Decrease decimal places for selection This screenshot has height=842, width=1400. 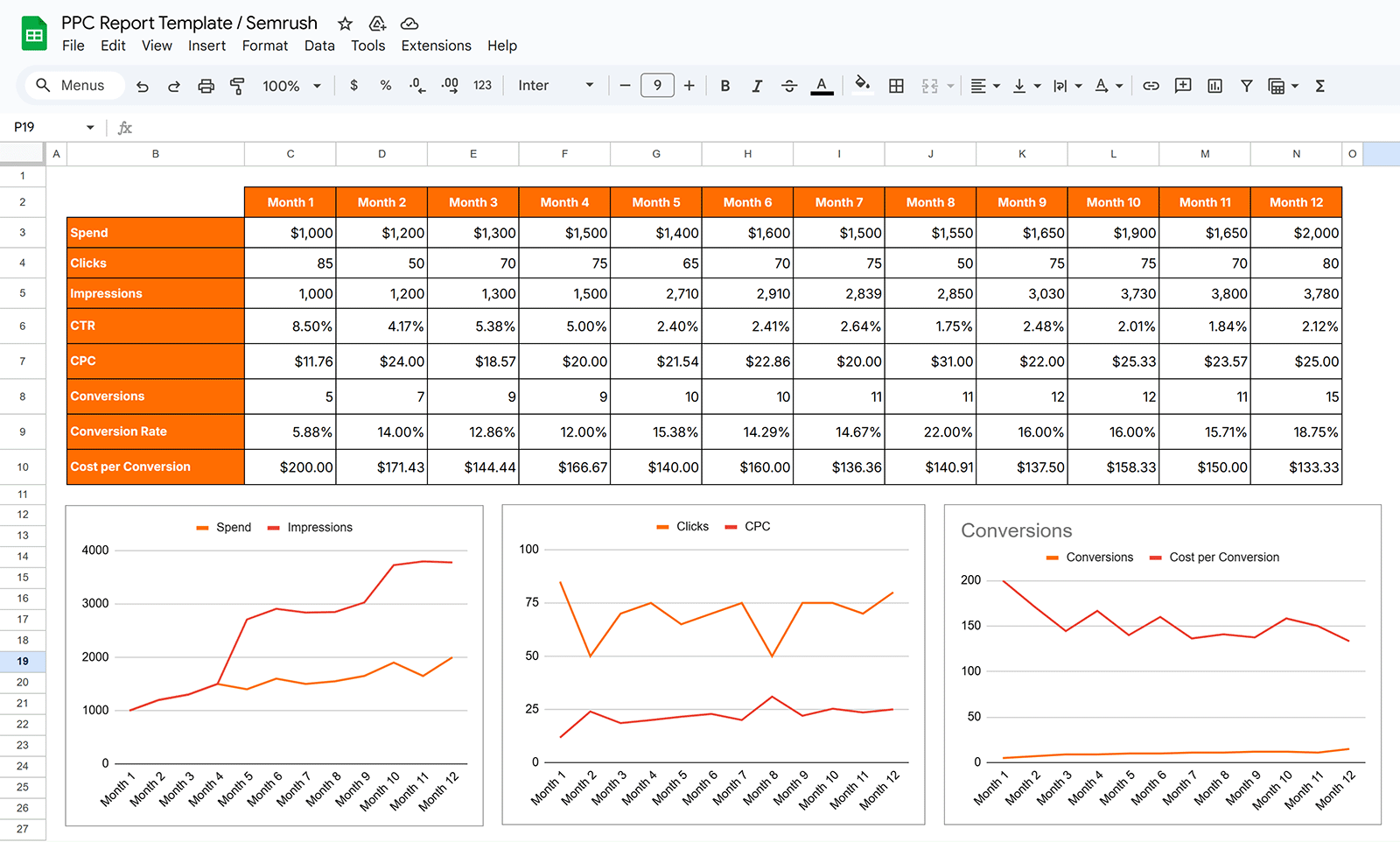(416, 85)
